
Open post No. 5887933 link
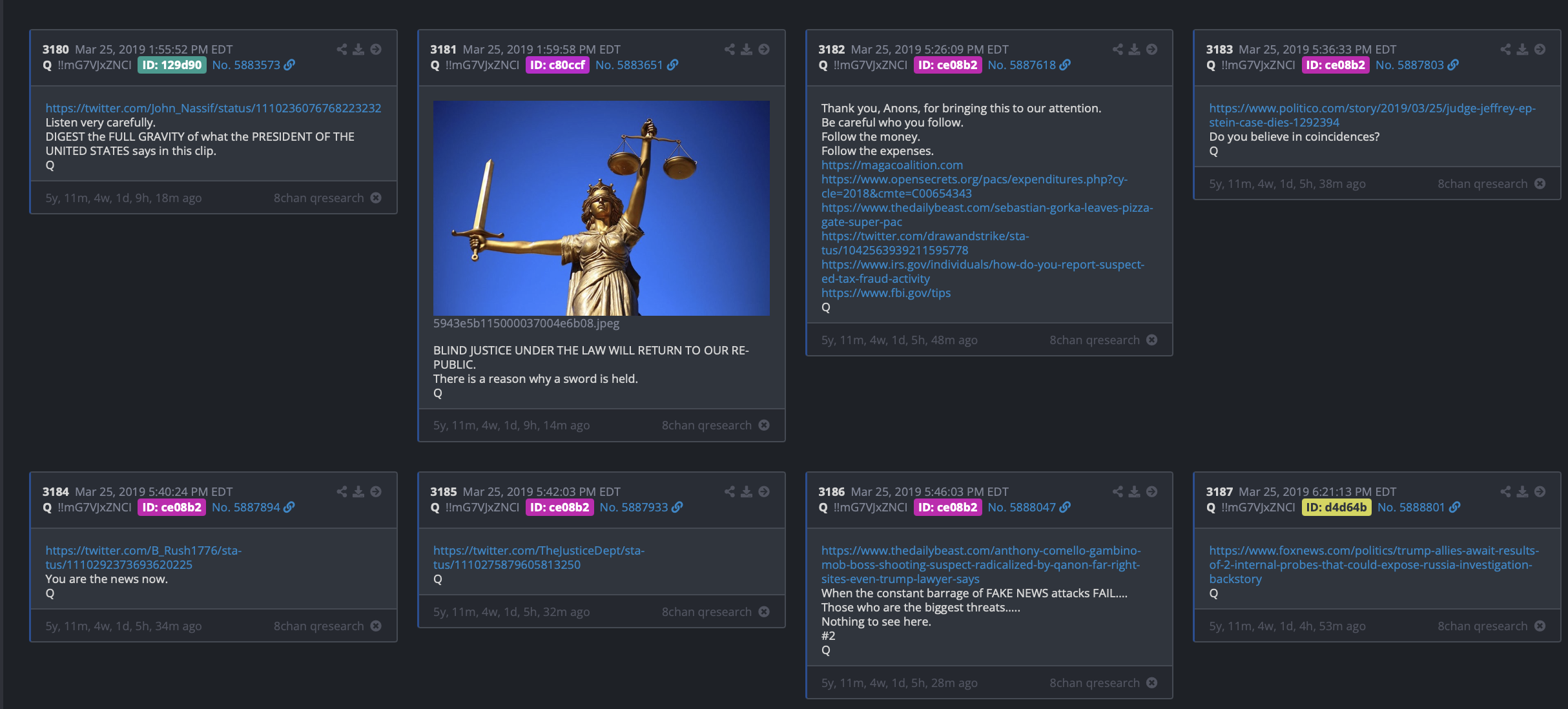[x=641, y=507]
